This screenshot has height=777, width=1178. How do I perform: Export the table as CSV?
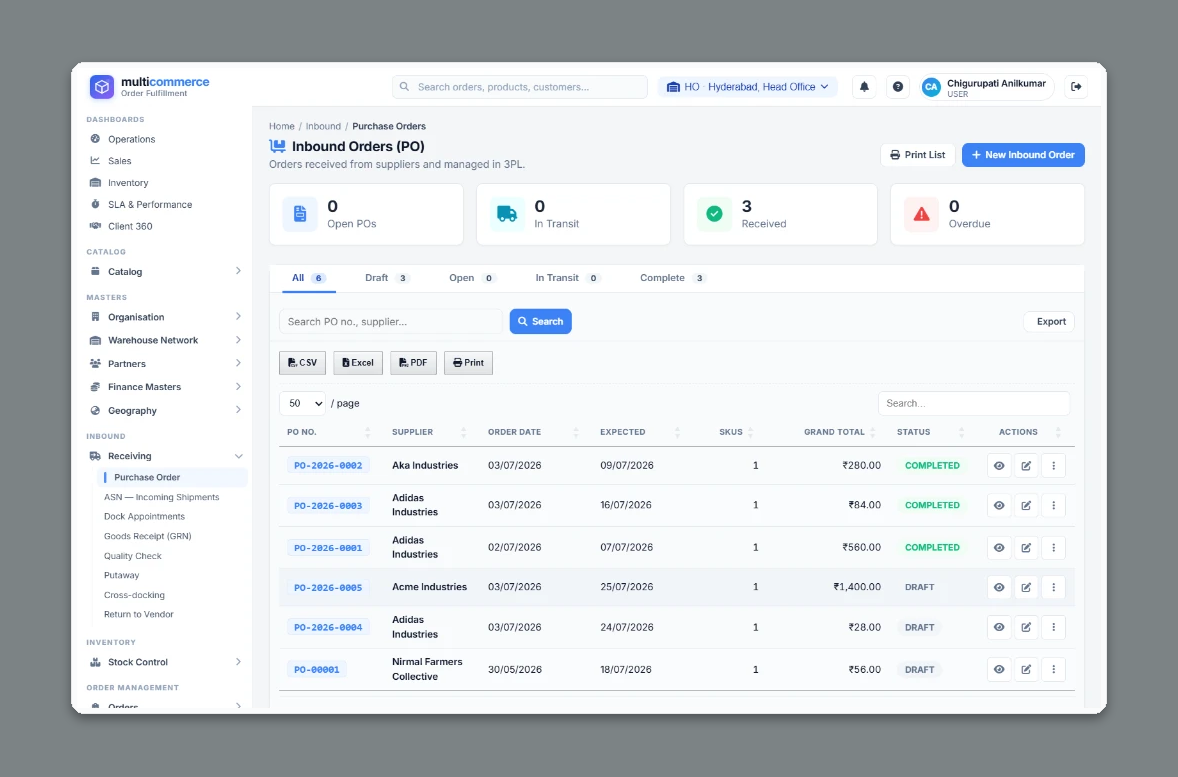(x=302, y=363)
